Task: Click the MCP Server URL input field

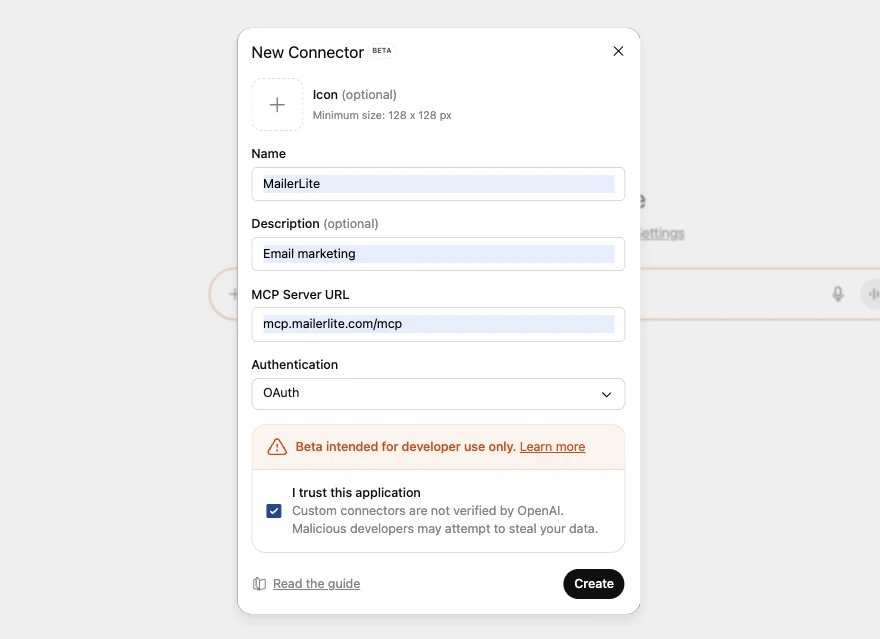Action: [x=438, y=324]
